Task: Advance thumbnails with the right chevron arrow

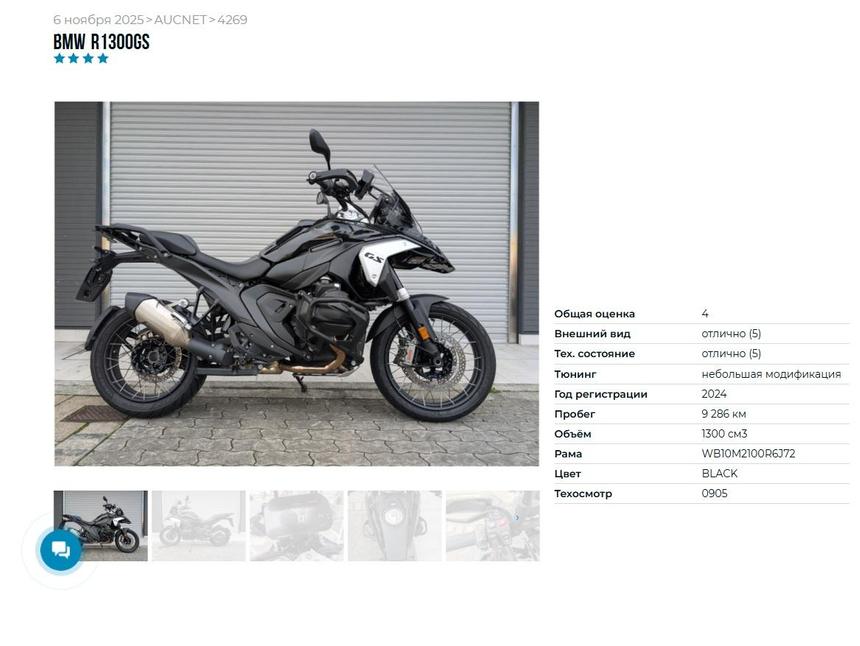Action: tap(517, 517)
